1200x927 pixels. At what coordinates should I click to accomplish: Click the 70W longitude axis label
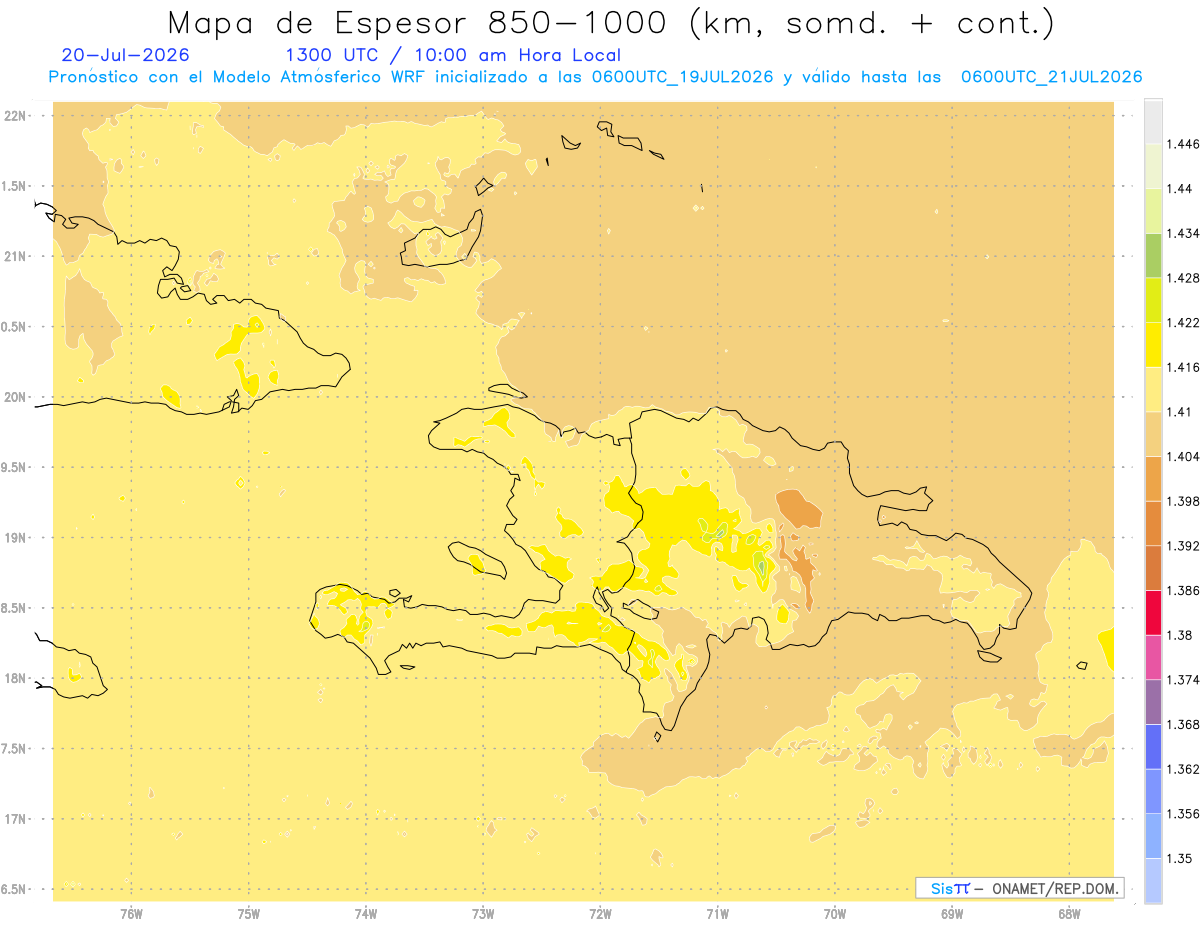tap(835, 913)
